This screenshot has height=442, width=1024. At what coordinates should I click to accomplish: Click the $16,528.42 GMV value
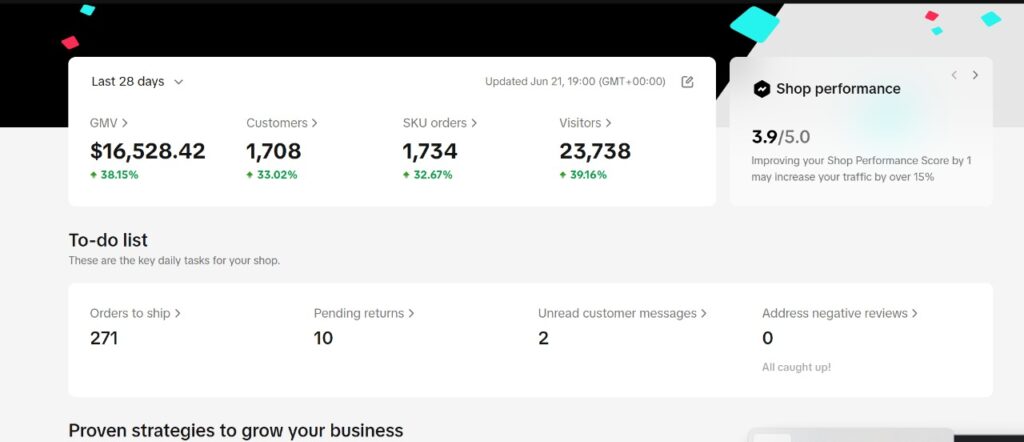point(147,151)
